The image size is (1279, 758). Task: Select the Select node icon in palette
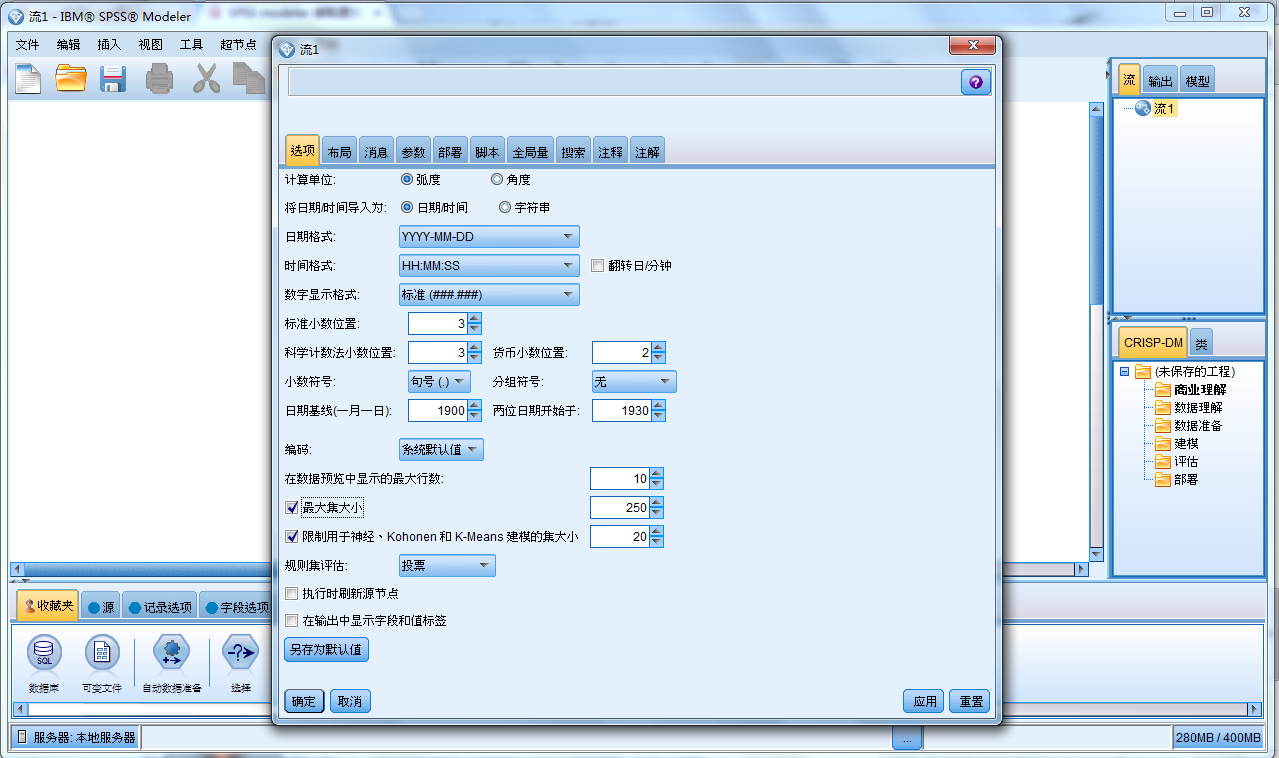tap(240, 653)
